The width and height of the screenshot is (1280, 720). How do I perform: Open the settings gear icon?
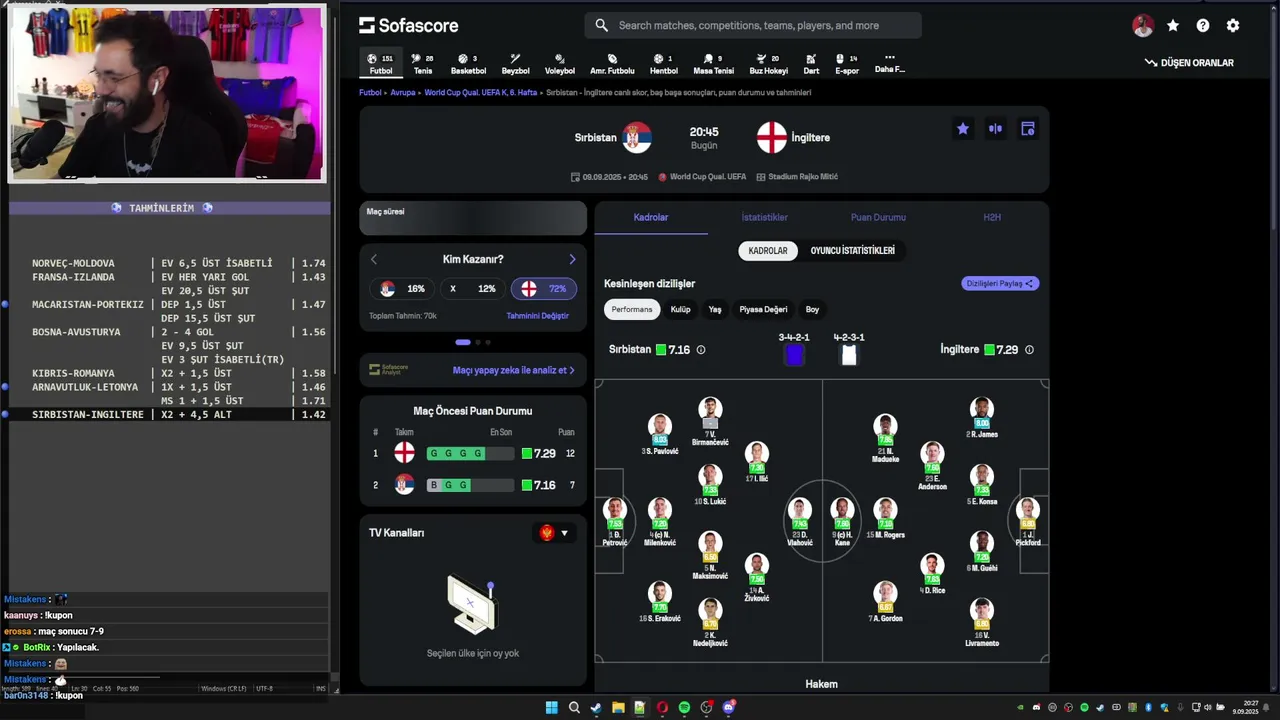coord(1233,26)
